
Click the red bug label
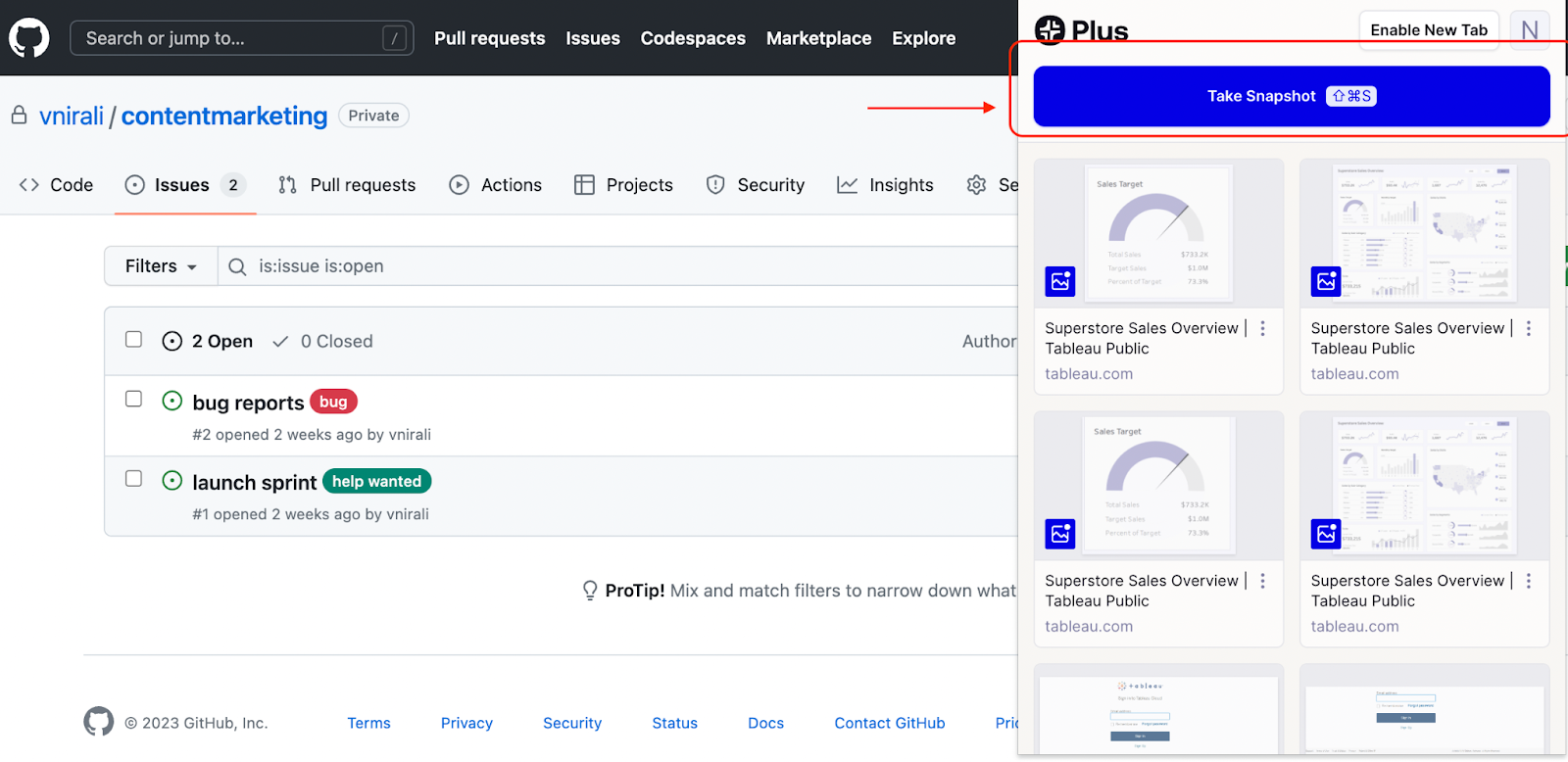[x=333, y=402]
